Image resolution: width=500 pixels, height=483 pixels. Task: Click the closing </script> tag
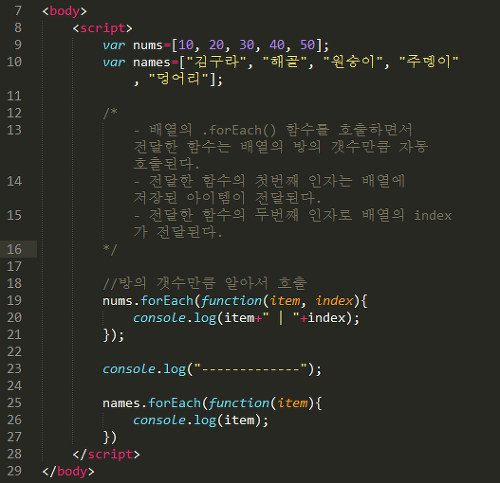[x=107, y=454]
